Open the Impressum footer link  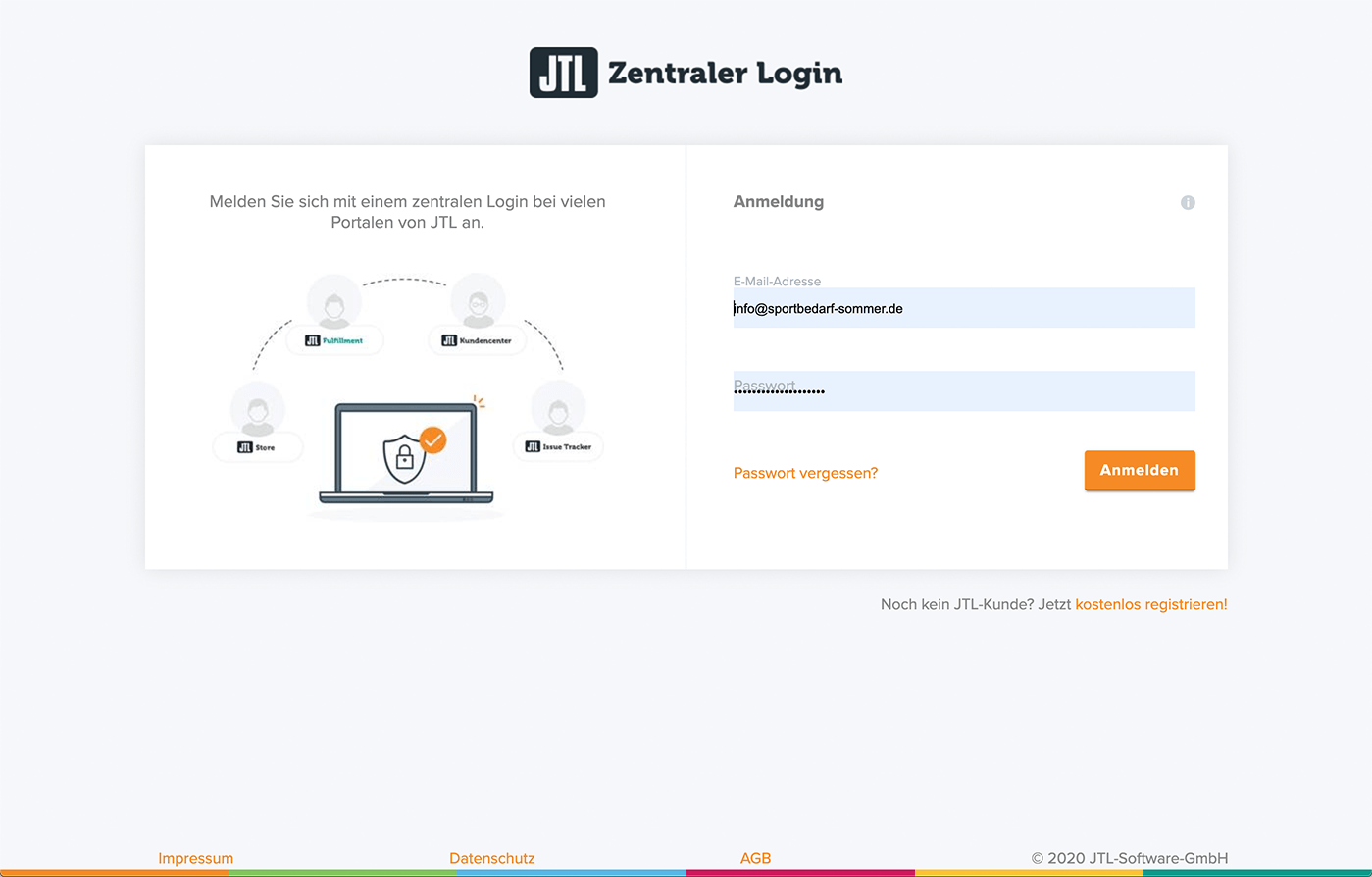(x=195, y=858)
